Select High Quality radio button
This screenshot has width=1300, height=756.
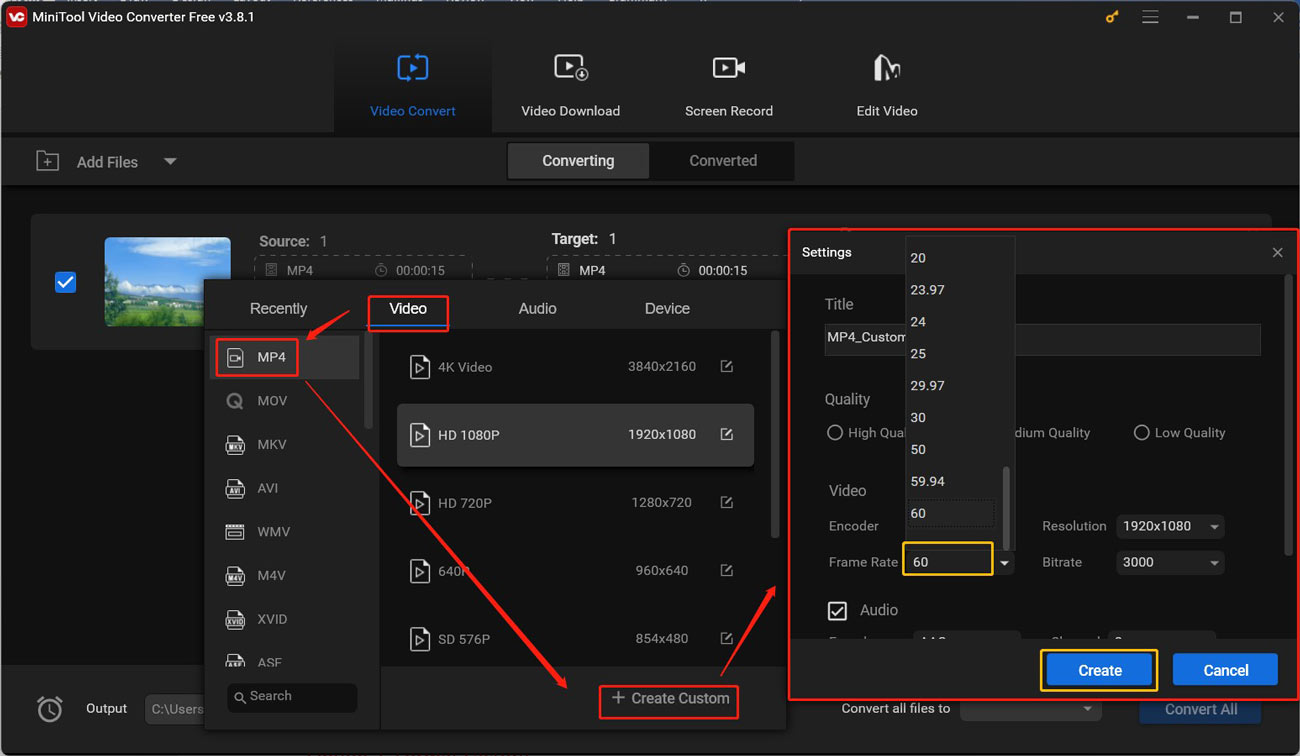pyautogui.click(x=835, y=433)
